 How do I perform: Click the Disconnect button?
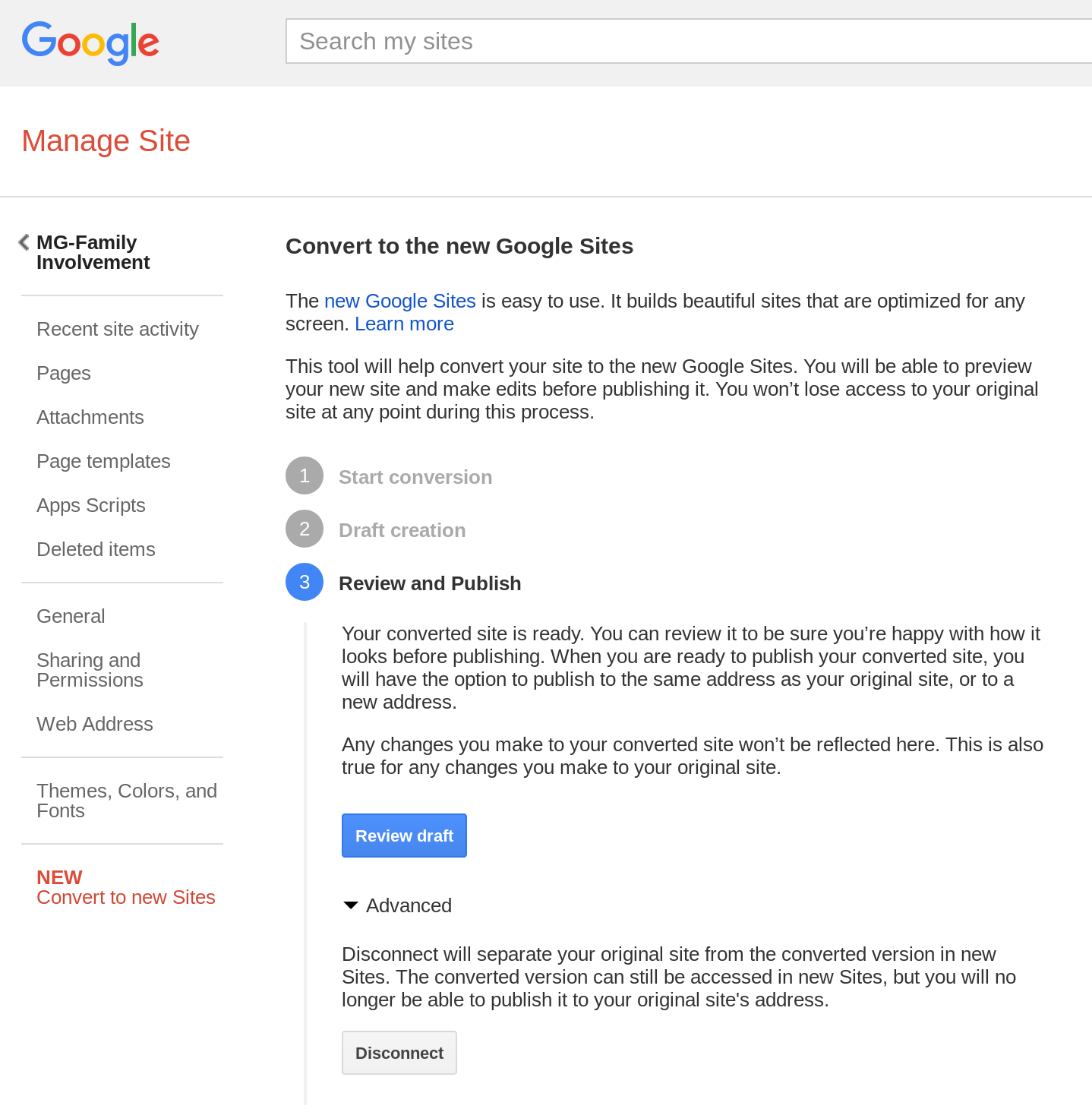pos(399,1053)
